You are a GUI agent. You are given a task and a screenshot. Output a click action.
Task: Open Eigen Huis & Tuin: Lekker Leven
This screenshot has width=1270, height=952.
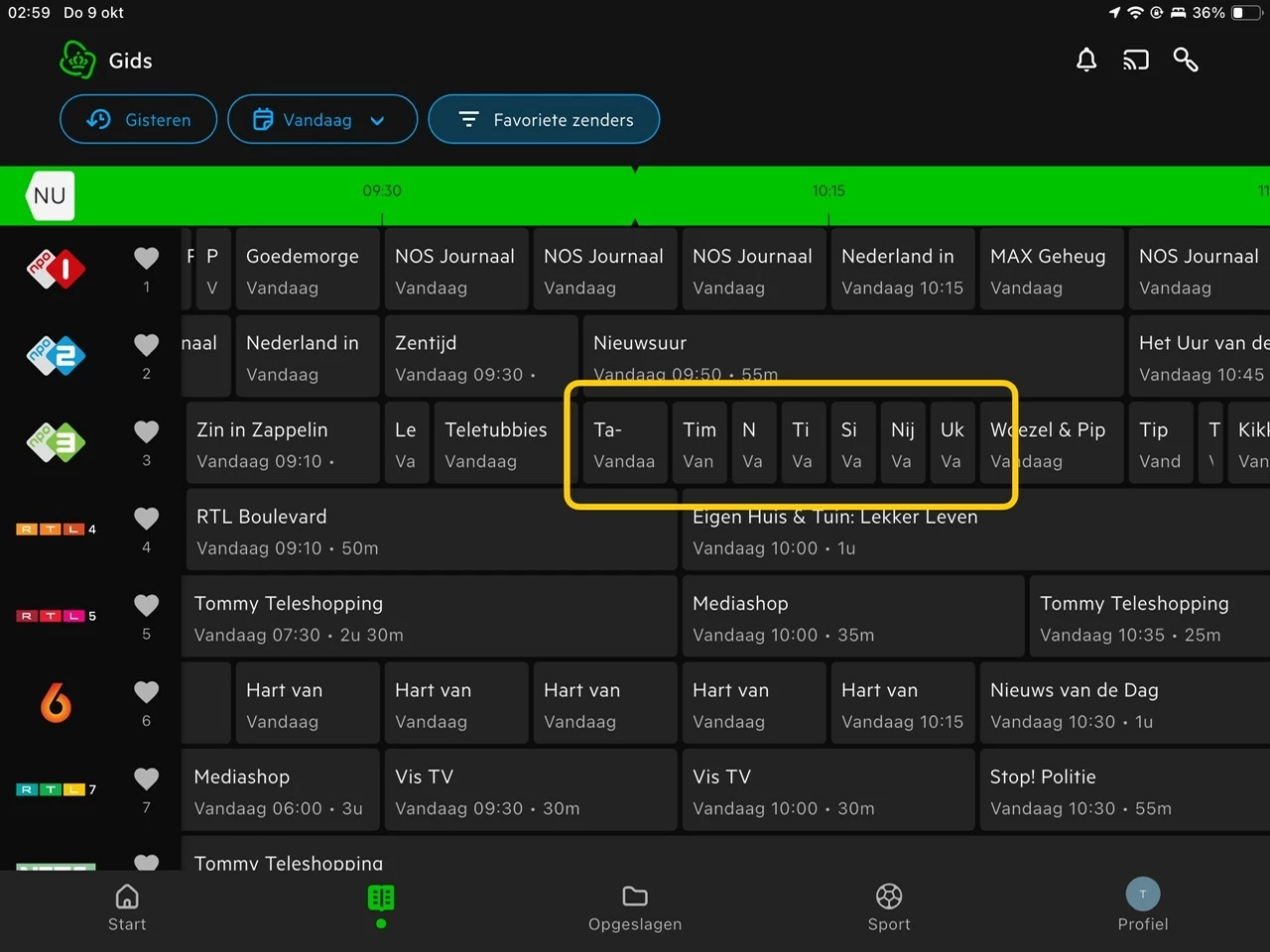click(x=976, y=530)
